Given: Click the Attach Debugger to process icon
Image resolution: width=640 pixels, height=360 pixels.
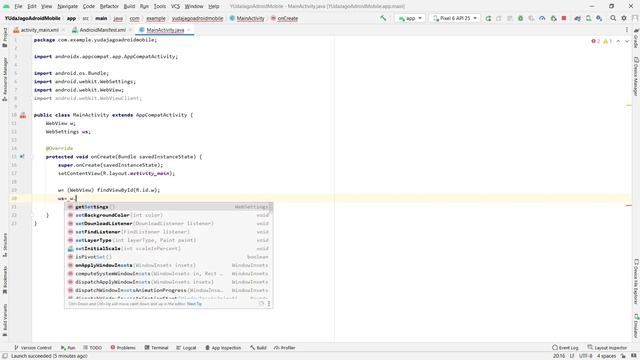Looking at the screenshot, I should point(553,18).
